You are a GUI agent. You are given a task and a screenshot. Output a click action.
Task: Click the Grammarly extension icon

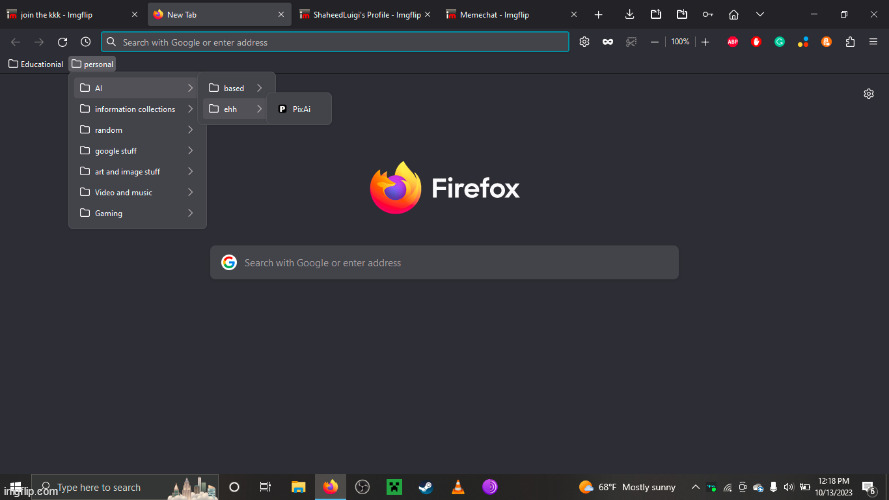coord(779,42)
